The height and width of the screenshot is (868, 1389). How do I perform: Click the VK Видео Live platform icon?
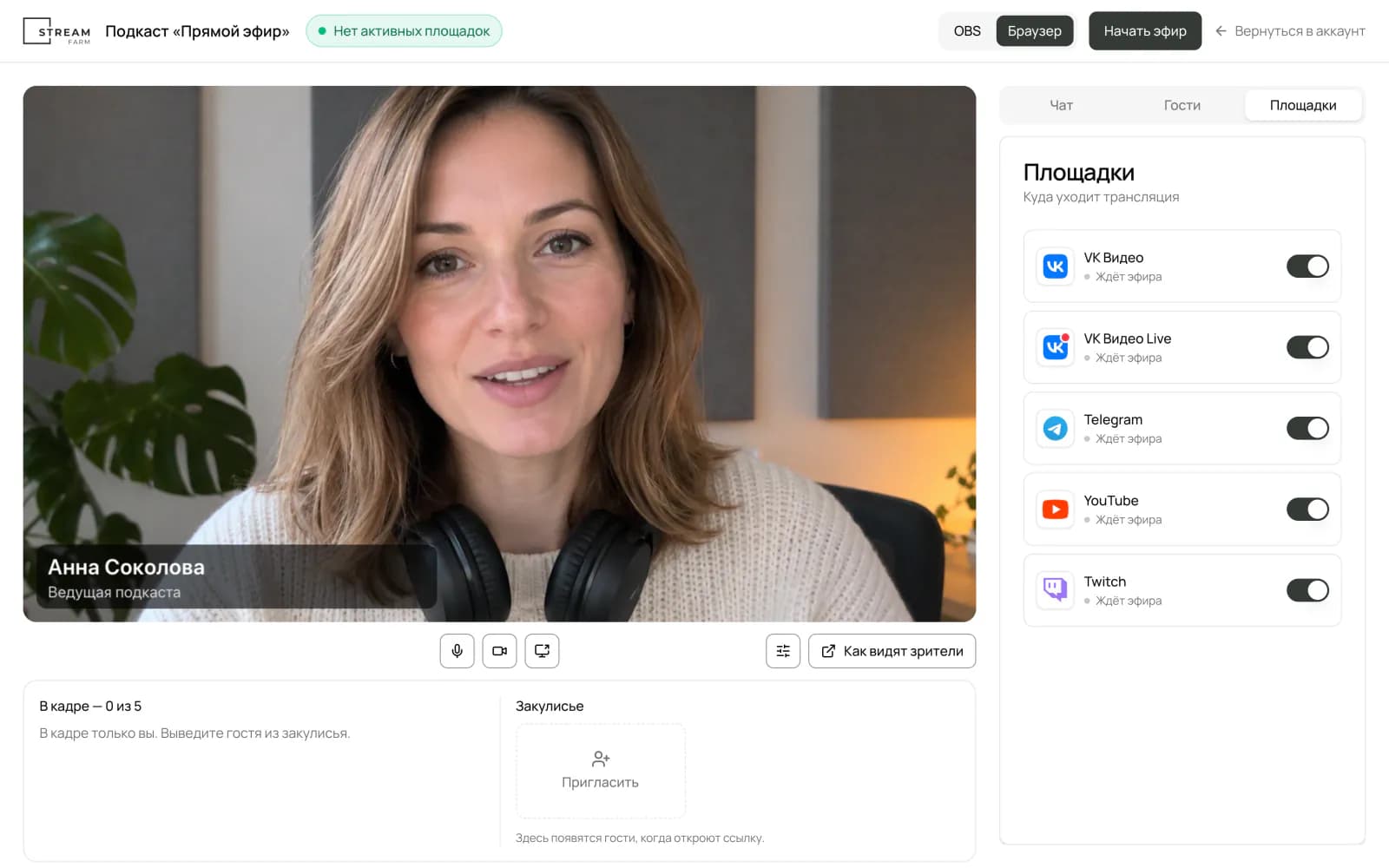tap(1055, 347)
